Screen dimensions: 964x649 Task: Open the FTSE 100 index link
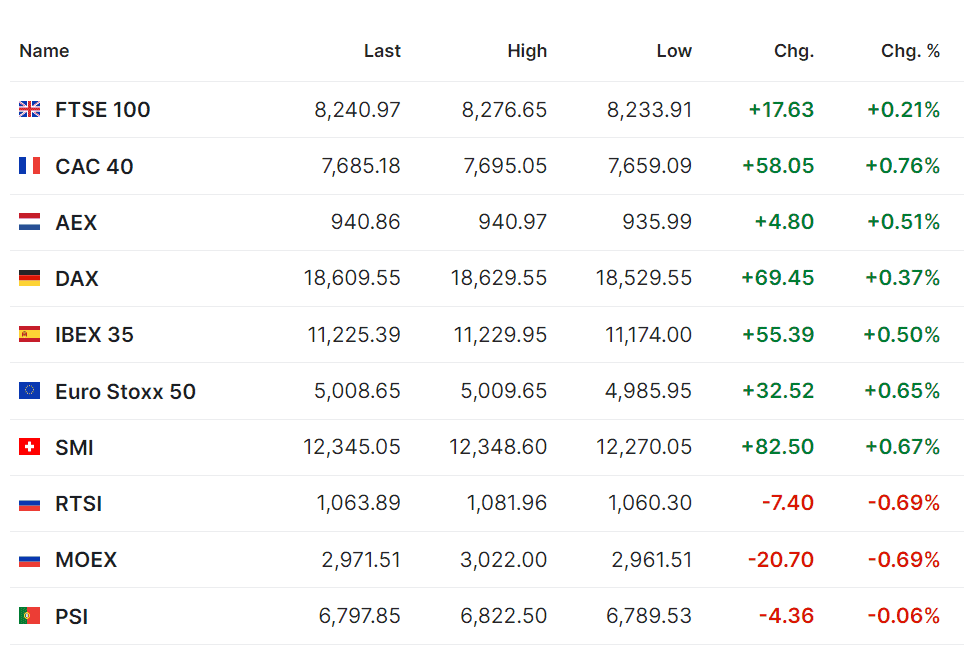(103, 110)
